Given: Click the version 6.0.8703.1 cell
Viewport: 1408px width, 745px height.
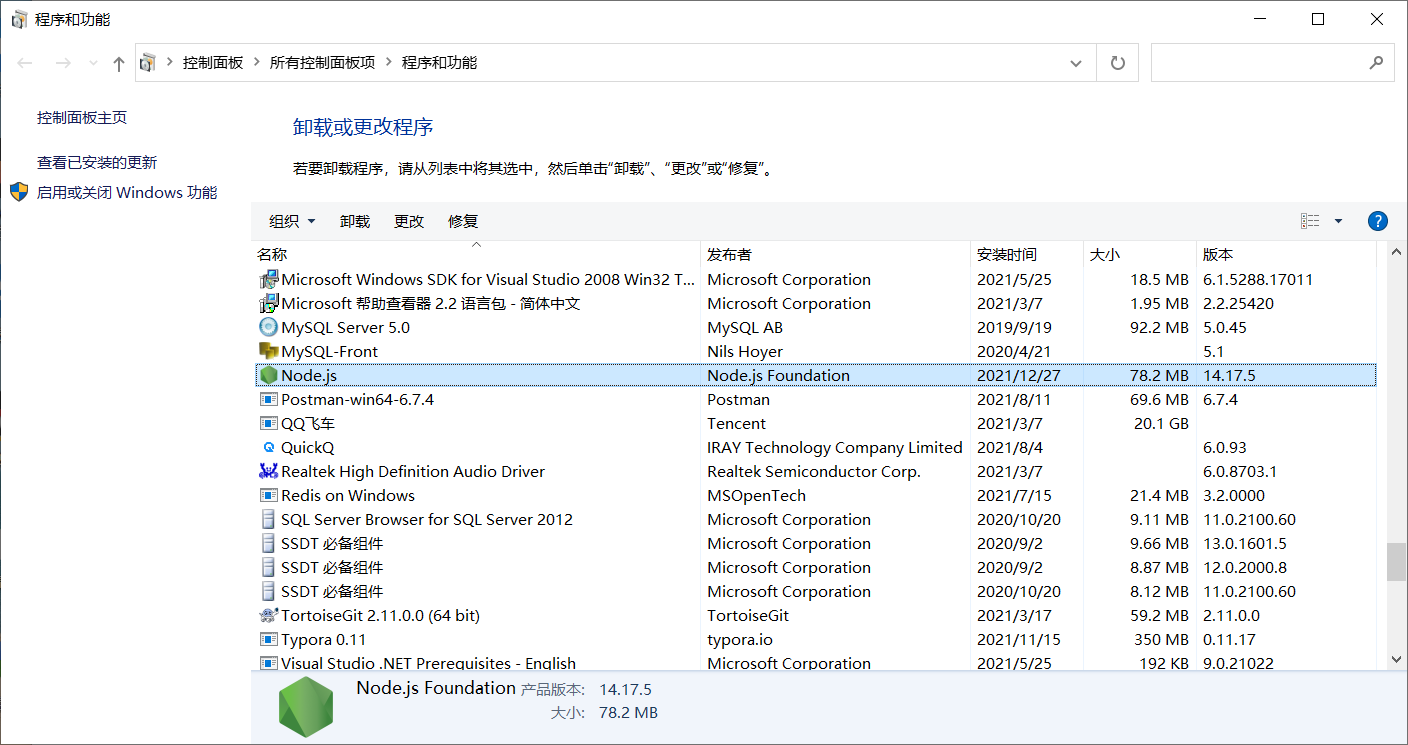Looking at the screenshot, I should 1241,471.
